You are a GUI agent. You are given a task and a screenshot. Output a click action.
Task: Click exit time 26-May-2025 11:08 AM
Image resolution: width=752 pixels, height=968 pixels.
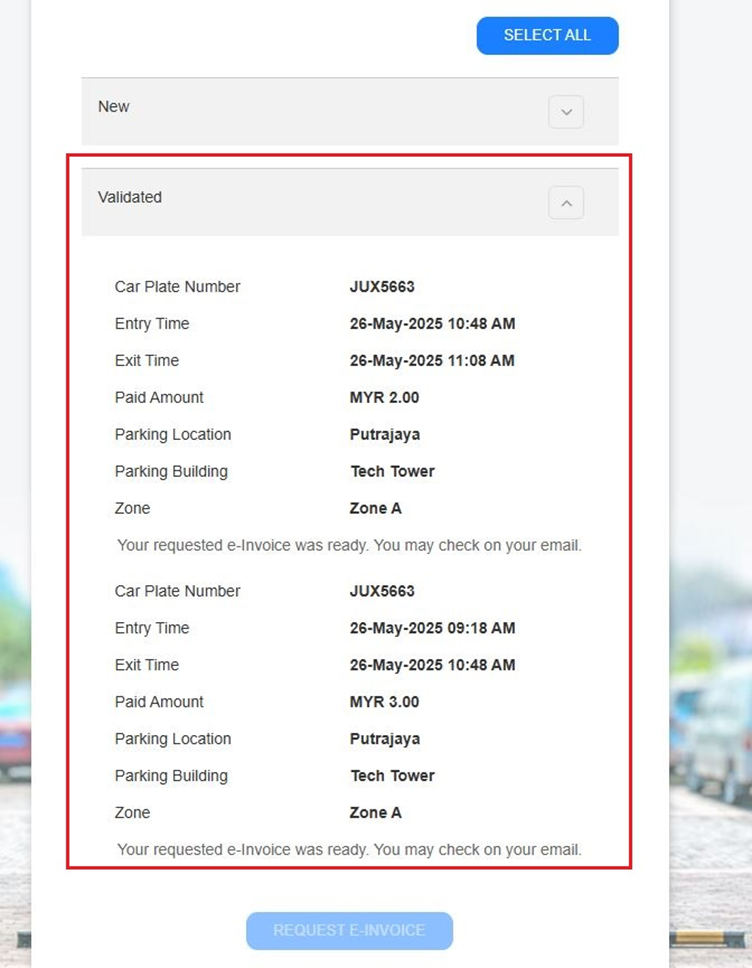coord(432,360)
